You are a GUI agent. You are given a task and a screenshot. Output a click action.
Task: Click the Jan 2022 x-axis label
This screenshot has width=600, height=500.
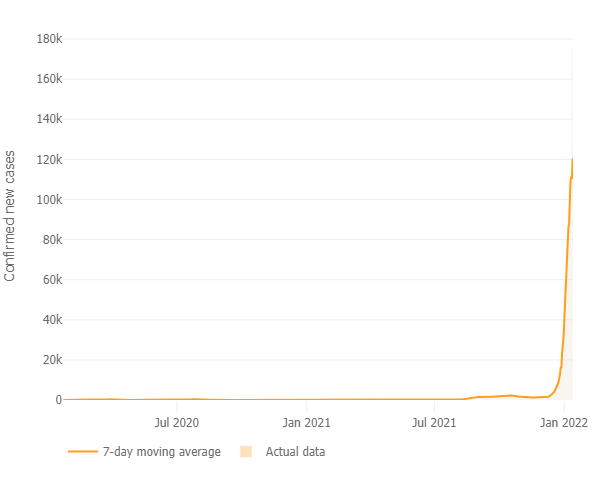(564, 423)
